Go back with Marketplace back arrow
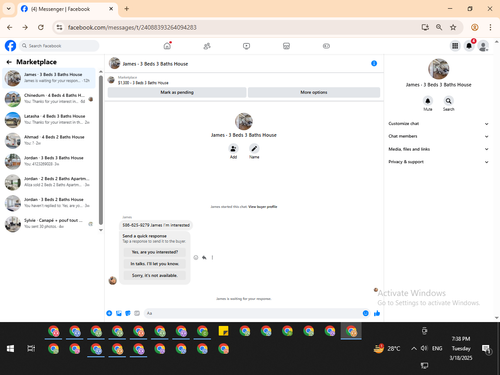Screen dimensions: 500x375 click(x=9, y=62)
